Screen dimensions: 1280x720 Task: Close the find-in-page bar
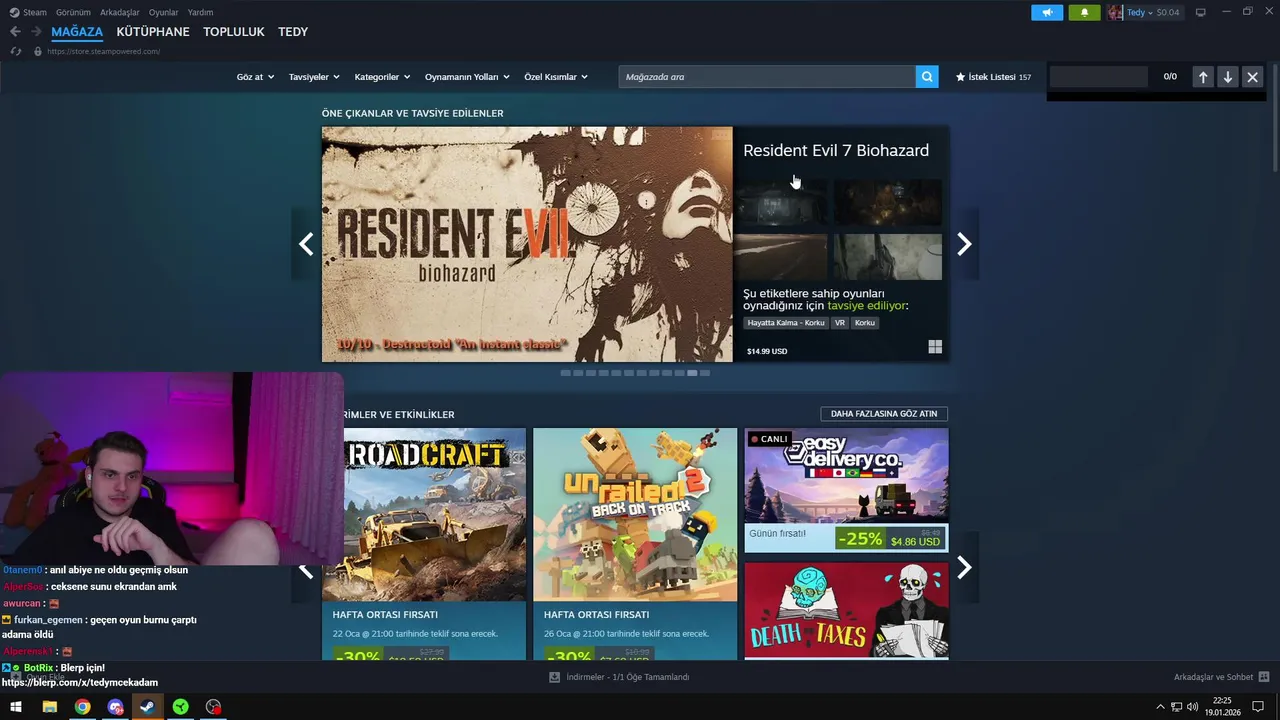1252,76
